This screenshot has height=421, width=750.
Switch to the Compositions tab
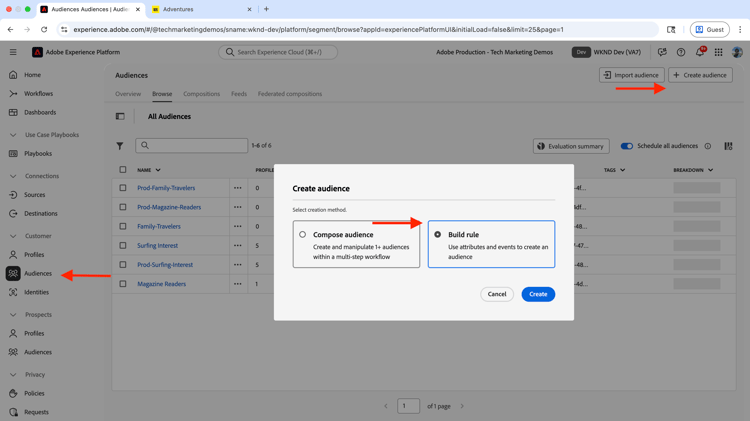point(201,94)
